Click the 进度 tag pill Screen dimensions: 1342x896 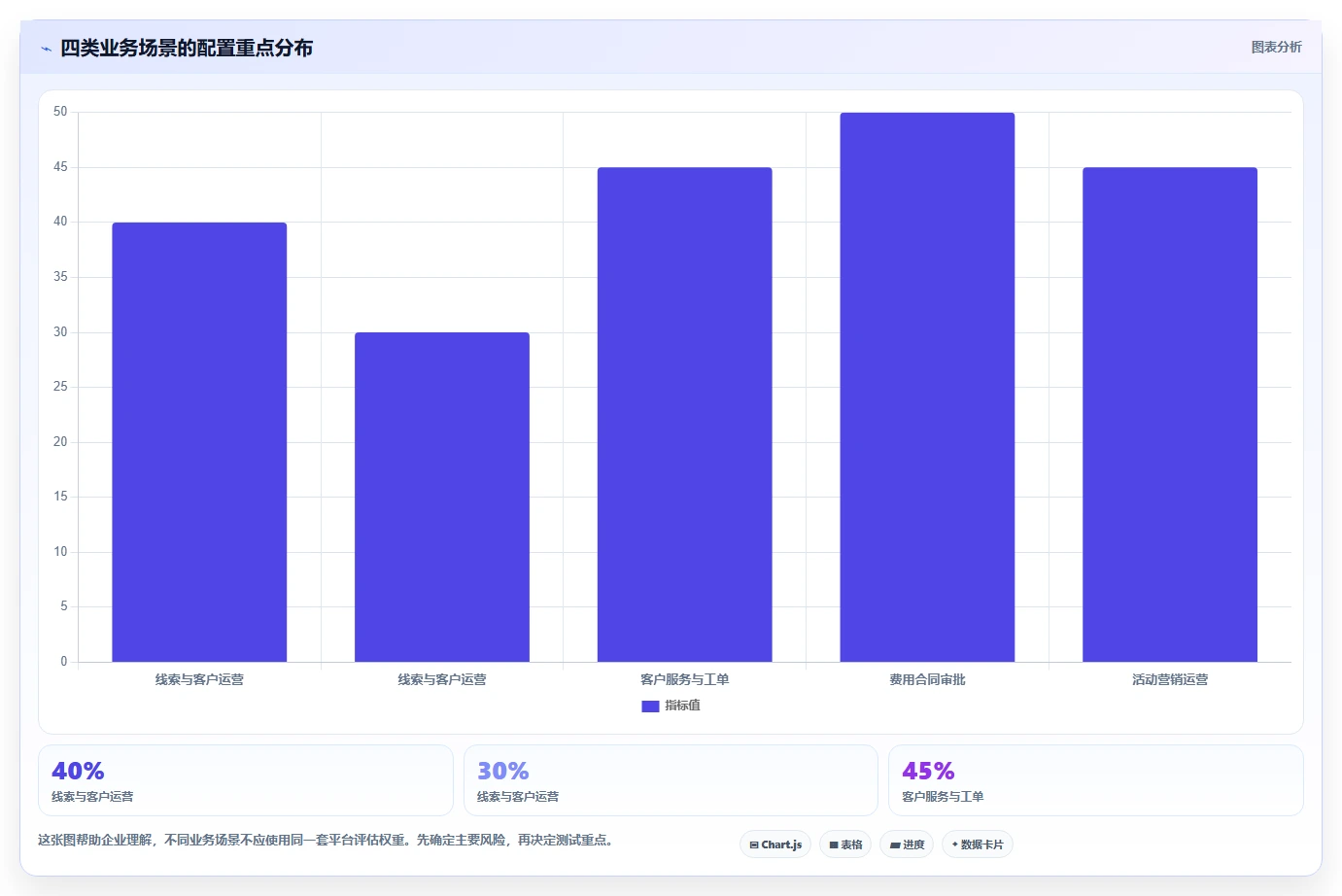point(907,844)
